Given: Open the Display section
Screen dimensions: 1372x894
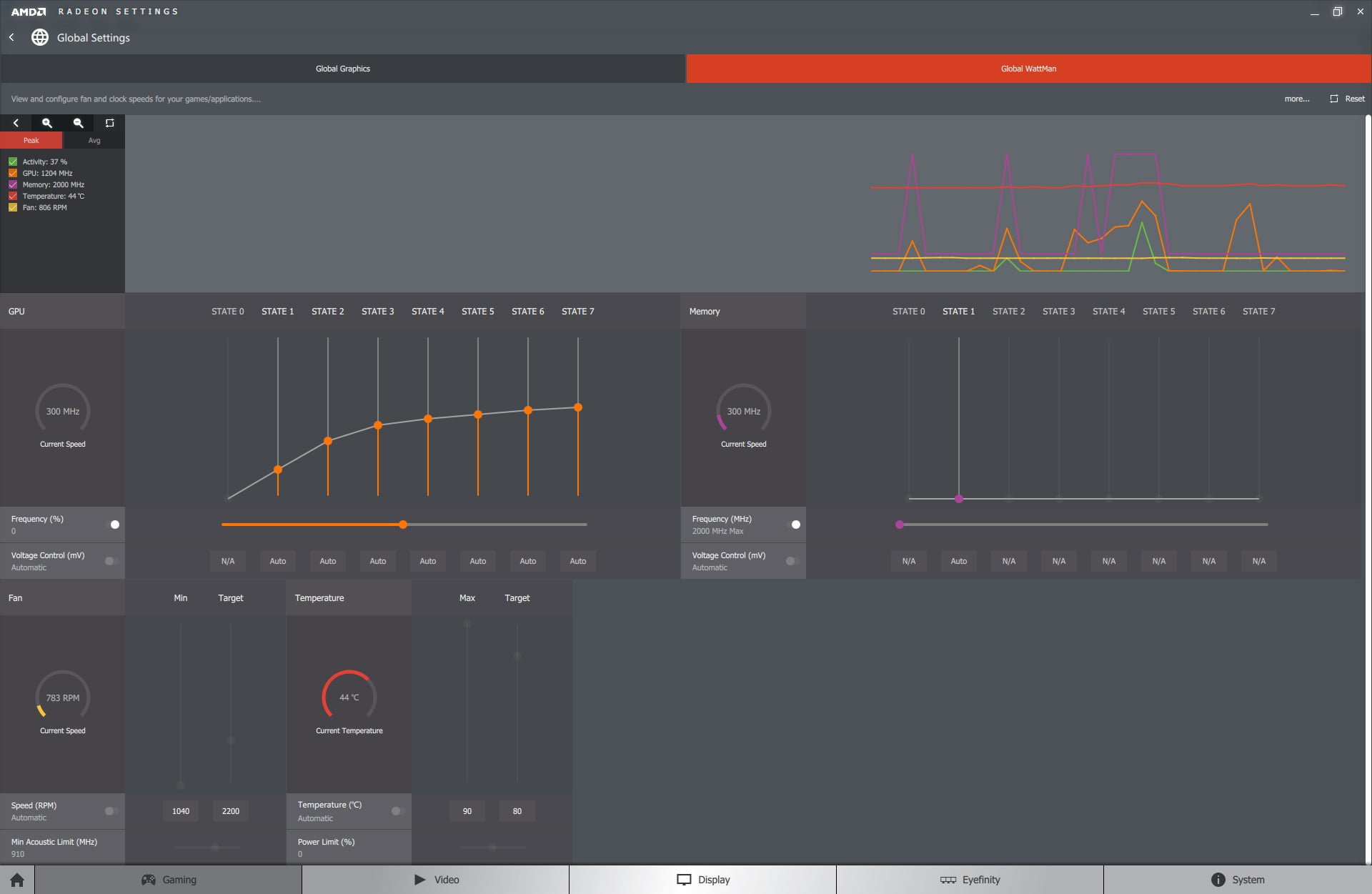Looking at the screenshot, I should [x=703, y=880].
